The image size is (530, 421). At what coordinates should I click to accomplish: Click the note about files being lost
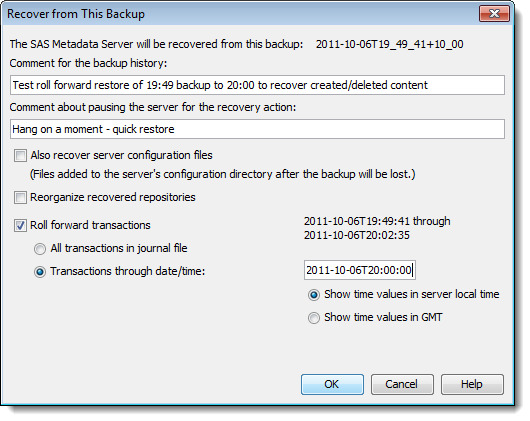(x=223, y=174)
